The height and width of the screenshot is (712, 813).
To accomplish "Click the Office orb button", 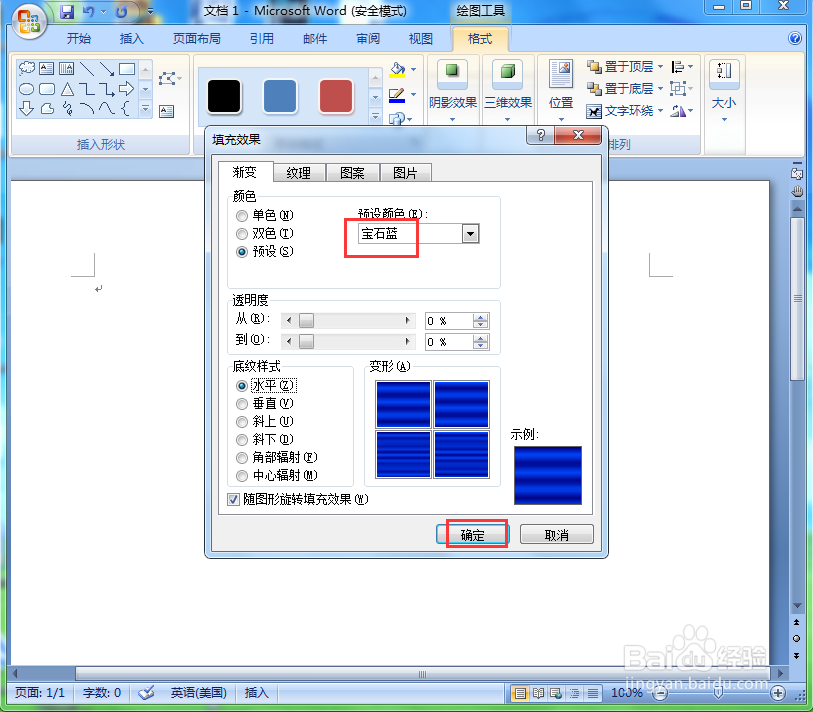I will click(x=29, y=21).
